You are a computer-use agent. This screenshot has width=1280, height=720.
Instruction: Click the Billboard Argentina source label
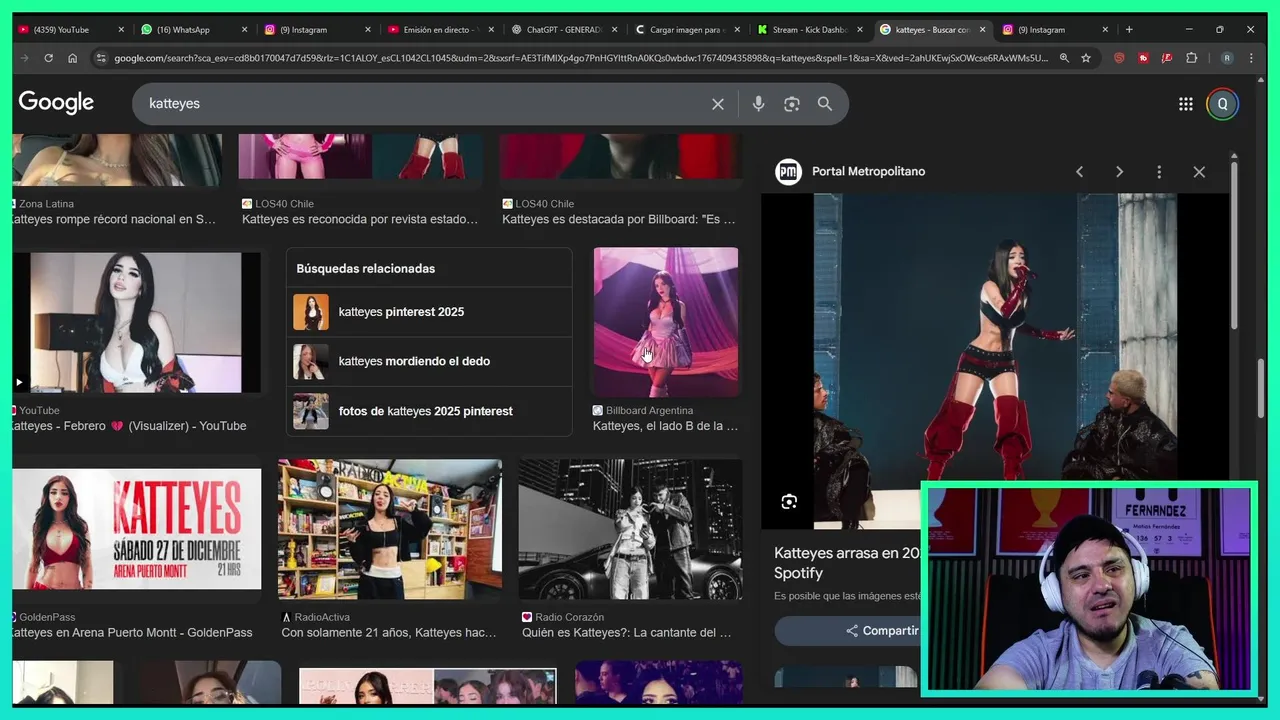click(649, 411)
